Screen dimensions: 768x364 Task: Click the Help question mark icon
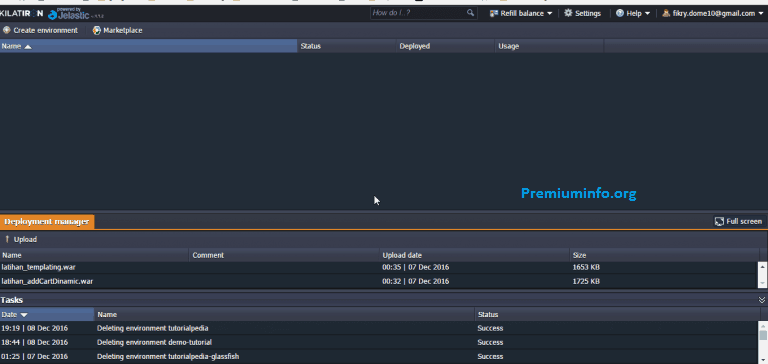tap(620, 13)
